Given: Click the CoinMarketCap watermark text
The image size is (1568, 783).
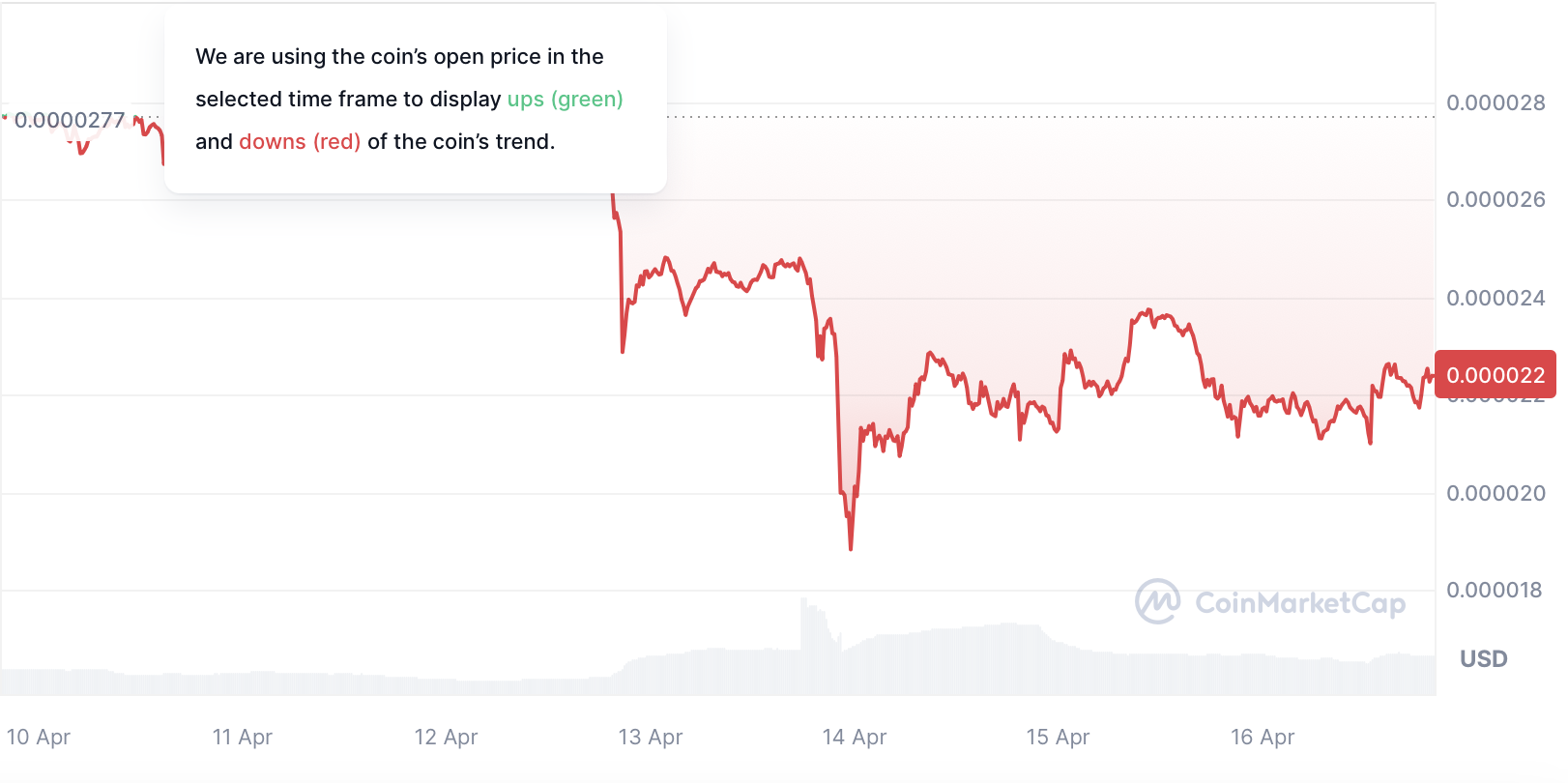Looking at the screenshot, I should pos(1300,603).
